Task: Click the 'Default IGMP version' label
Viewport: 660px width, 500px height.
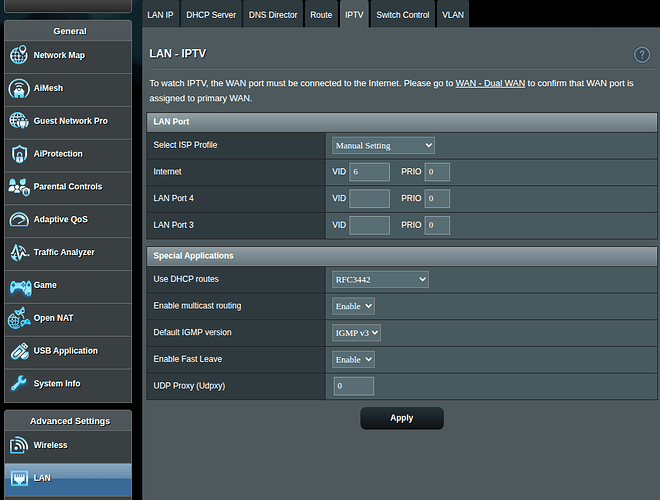Action: point(192,332)
